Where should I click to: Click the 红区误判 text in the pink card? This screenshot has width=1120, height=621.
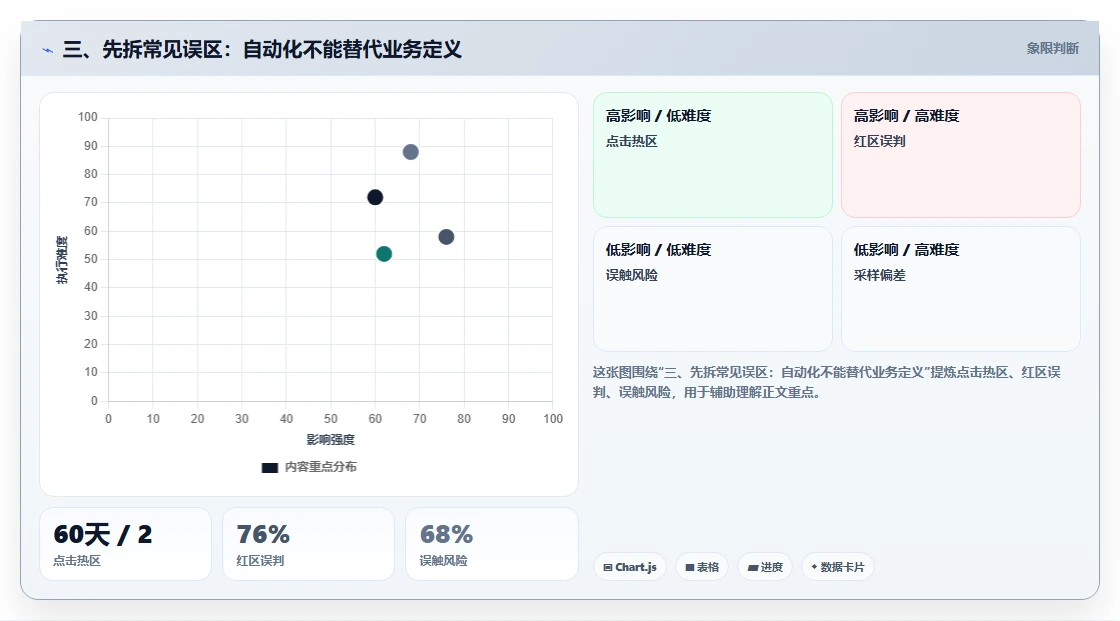879,141
